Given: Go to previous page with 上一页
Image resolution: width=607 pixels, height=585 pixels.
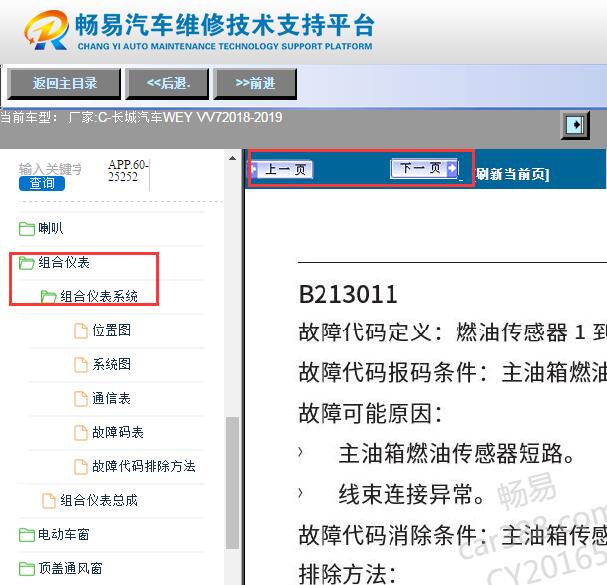Looking at the screenshot, I should 281,169.
